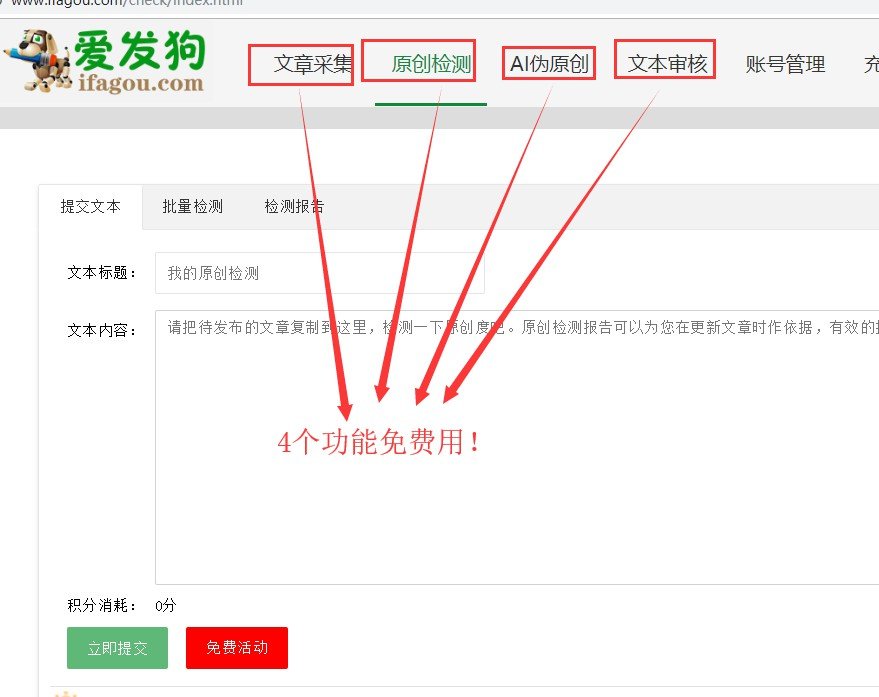Switch to the 批量检测 tab
879x697 pixels.
coord(192,207)
